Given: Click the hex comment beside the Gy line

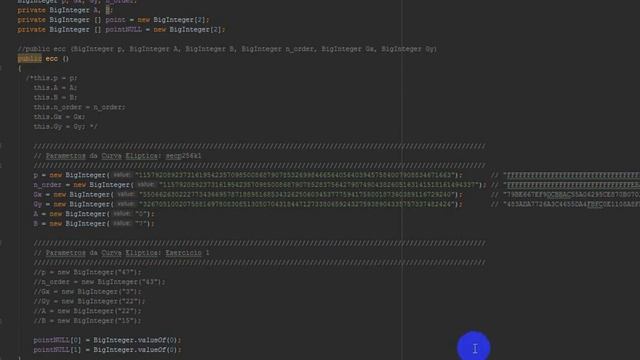Looking at the screenshot, I should [565, 204].
